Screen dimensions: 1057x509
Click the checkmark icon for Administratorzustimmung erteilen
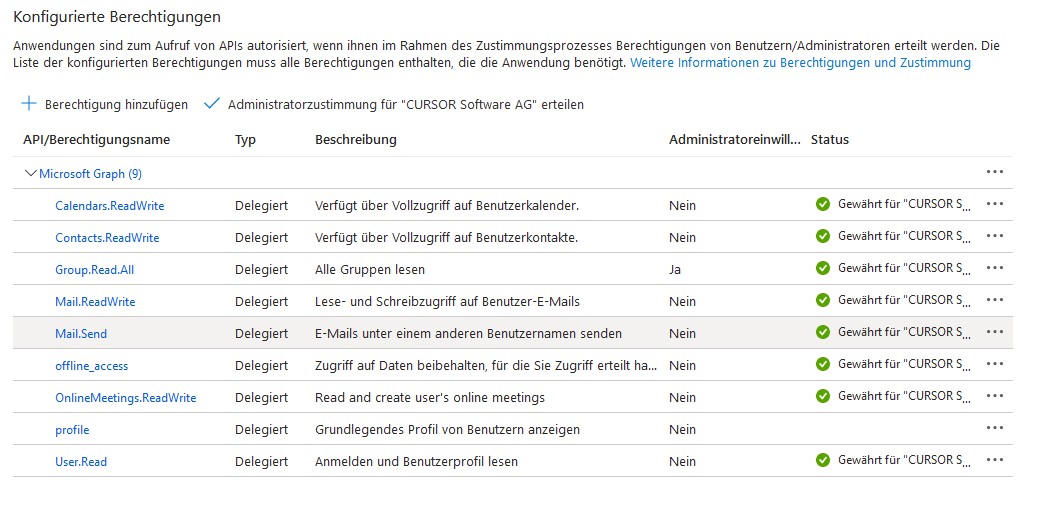(211, 104)
